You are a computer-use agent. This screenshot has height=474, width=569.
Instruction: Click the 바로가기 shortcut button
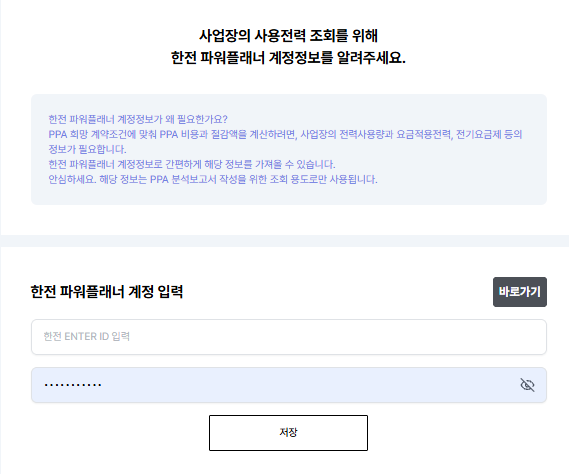click(x=520, y=292)
